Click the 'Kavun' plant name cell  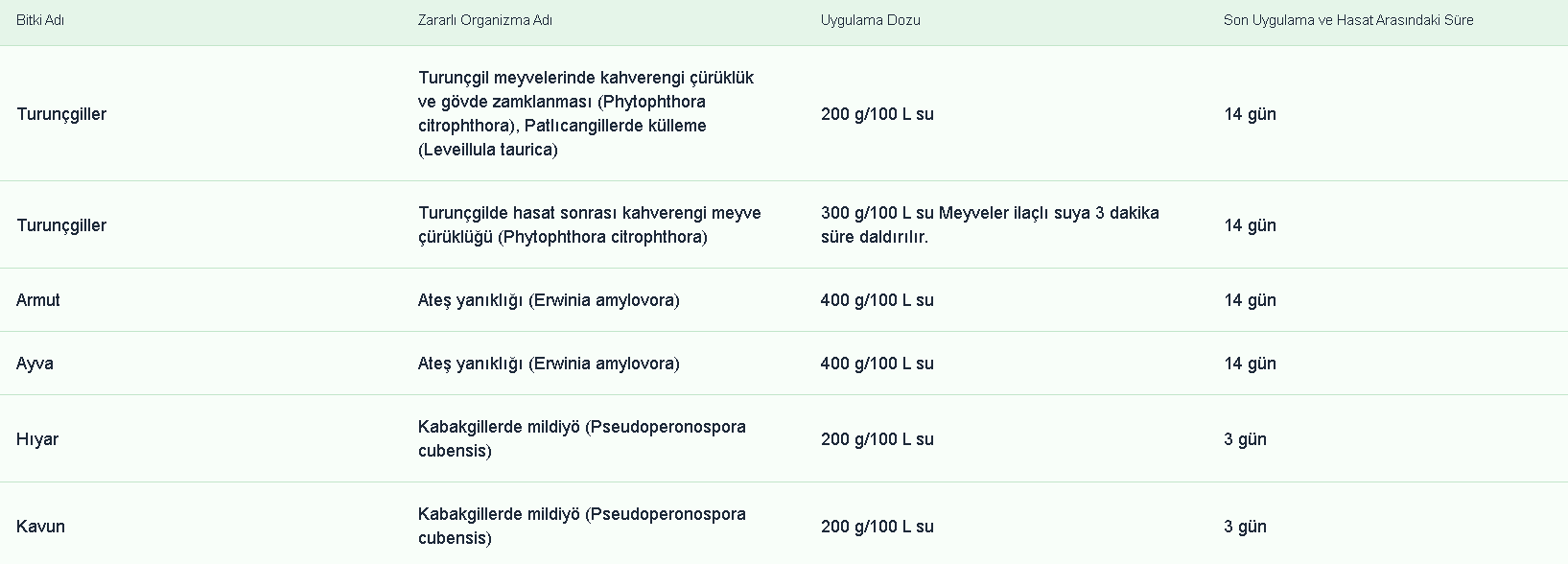click(x=40, y=527)
